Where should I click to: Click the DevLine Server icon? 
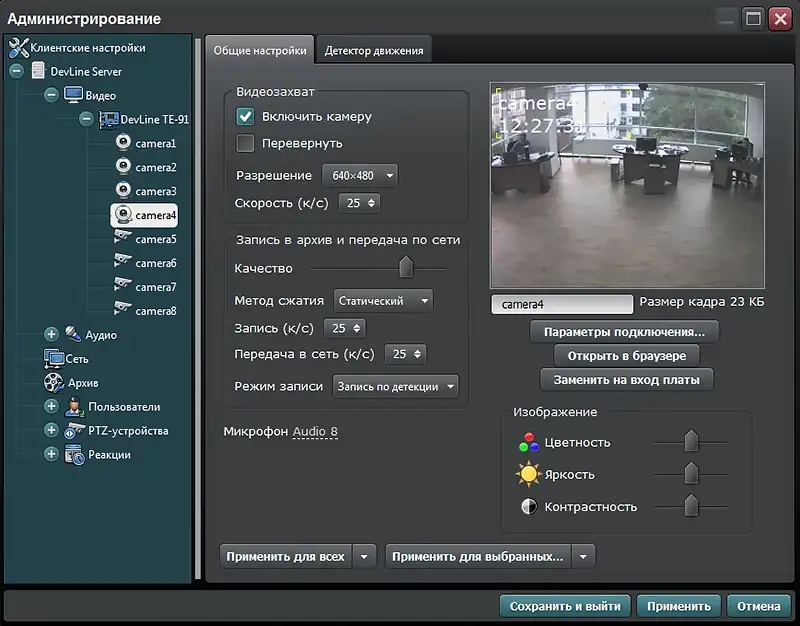(x=38, y=70)
